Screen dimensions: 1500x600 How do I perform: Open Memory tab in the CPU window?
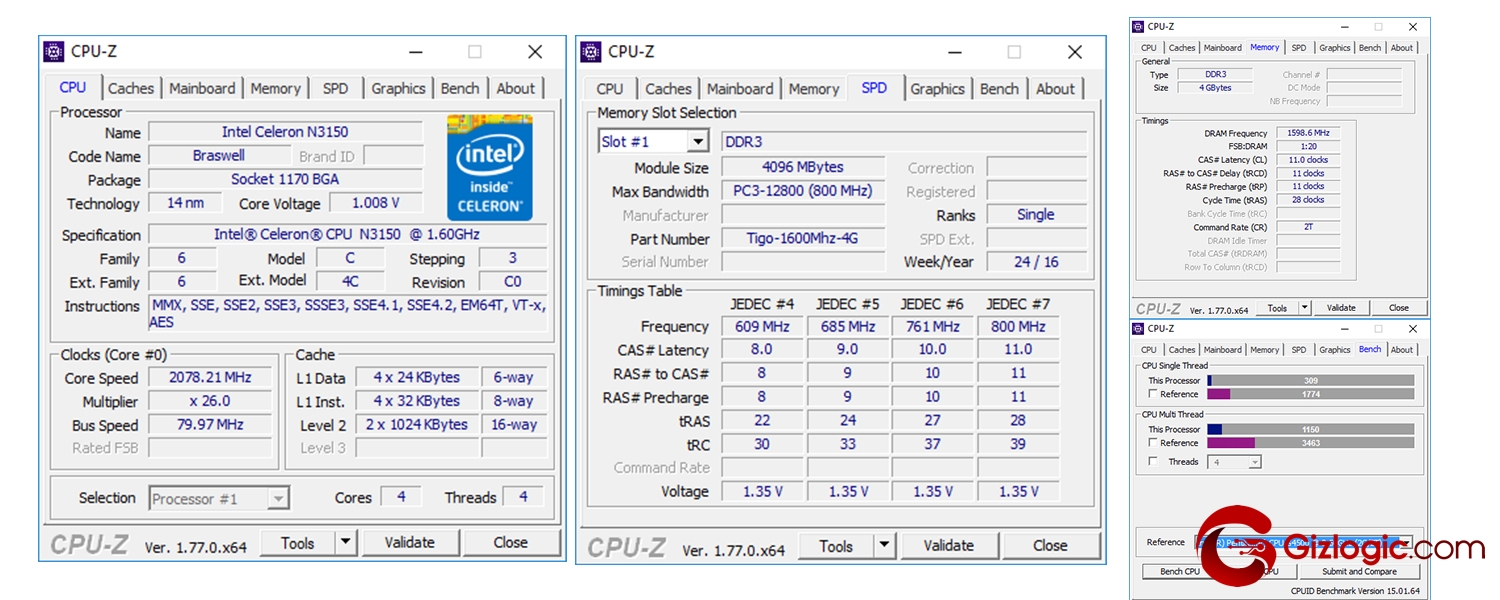pos(275,88)
